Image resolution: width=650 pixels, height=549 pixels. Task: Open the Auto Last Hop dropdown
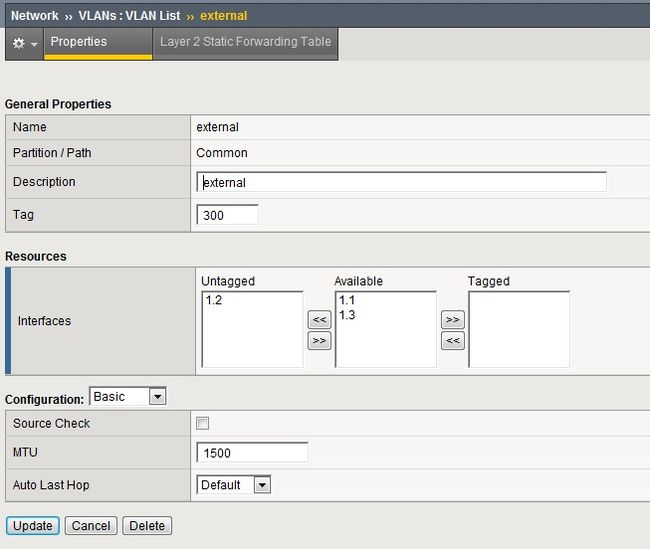pyautogui.click(x=233, y=484)
